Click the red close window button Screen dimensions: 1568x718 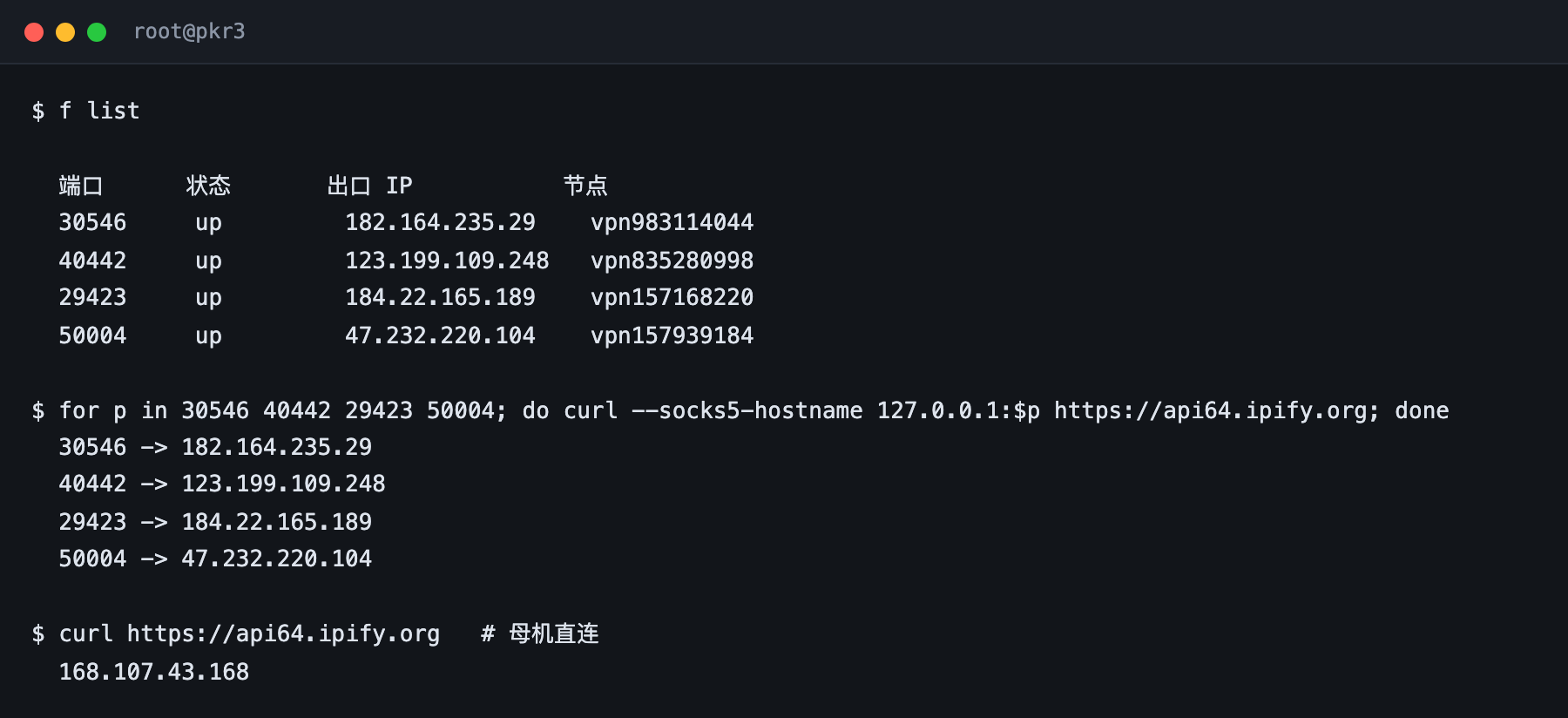34,32
